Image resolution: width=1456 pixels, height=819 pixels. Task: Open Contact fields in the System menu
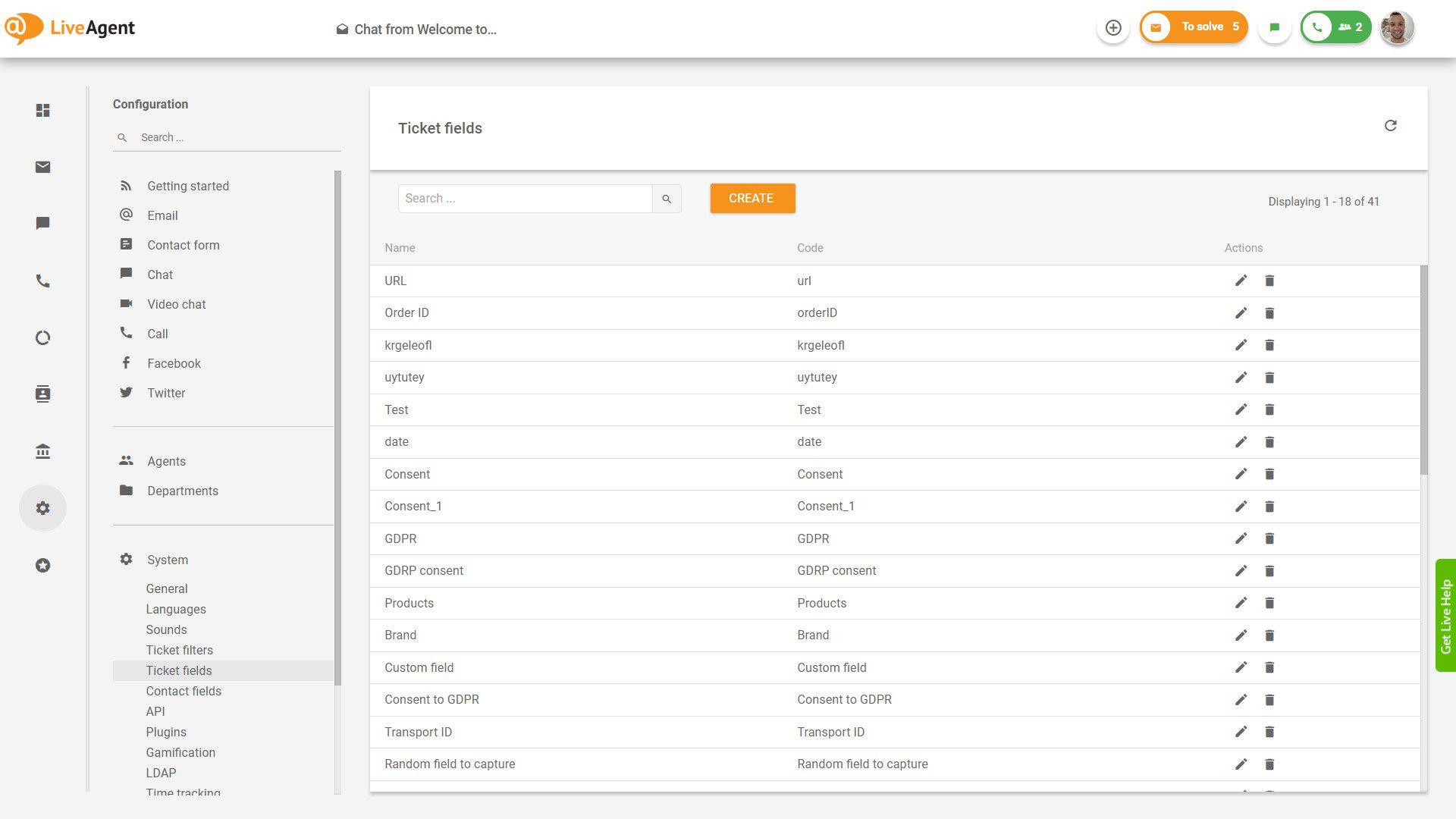(184, 691)
